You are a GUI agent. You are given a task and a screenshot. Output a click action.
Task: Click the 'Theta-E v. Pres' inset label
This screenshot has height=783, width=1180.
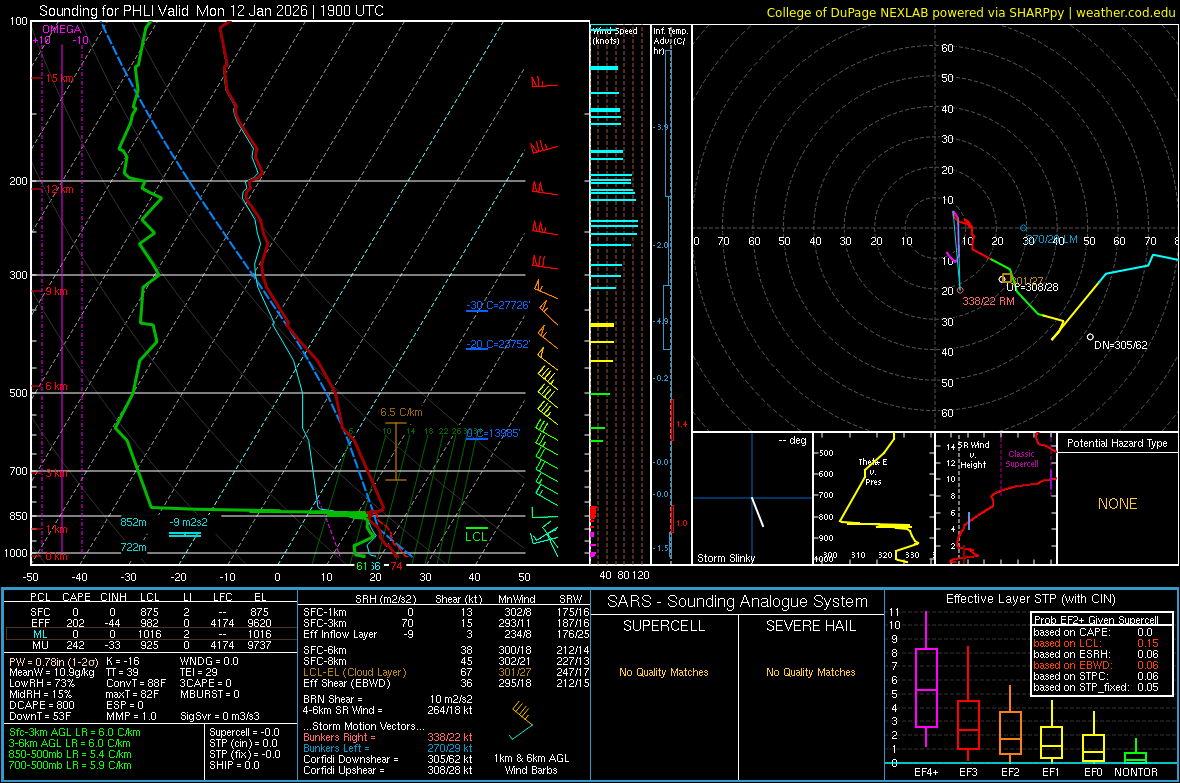pos(873,471)
